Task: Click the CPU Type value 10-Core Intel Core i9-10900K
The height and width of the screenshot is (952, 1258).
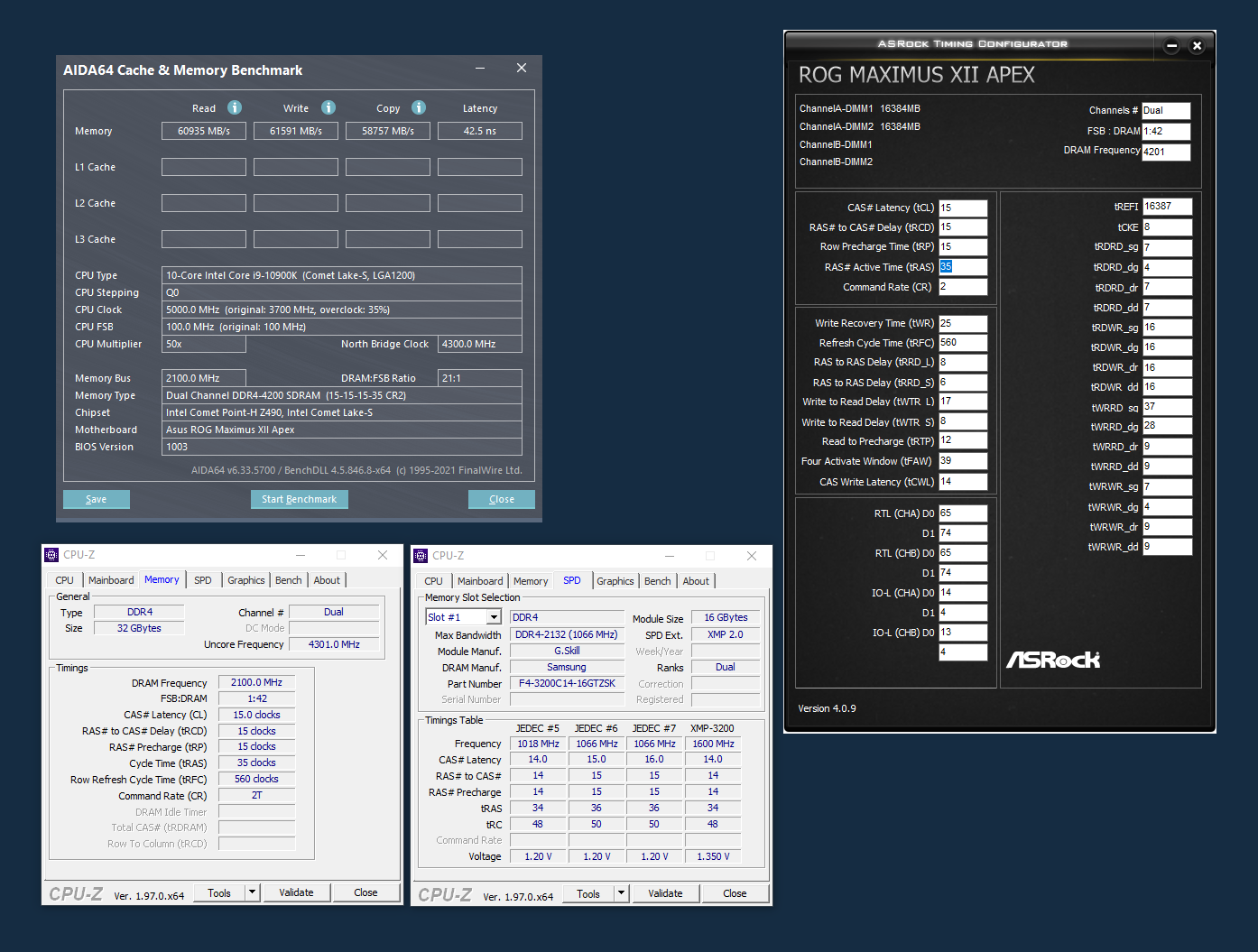Action: pyautogui.click(x=342, y=275)
